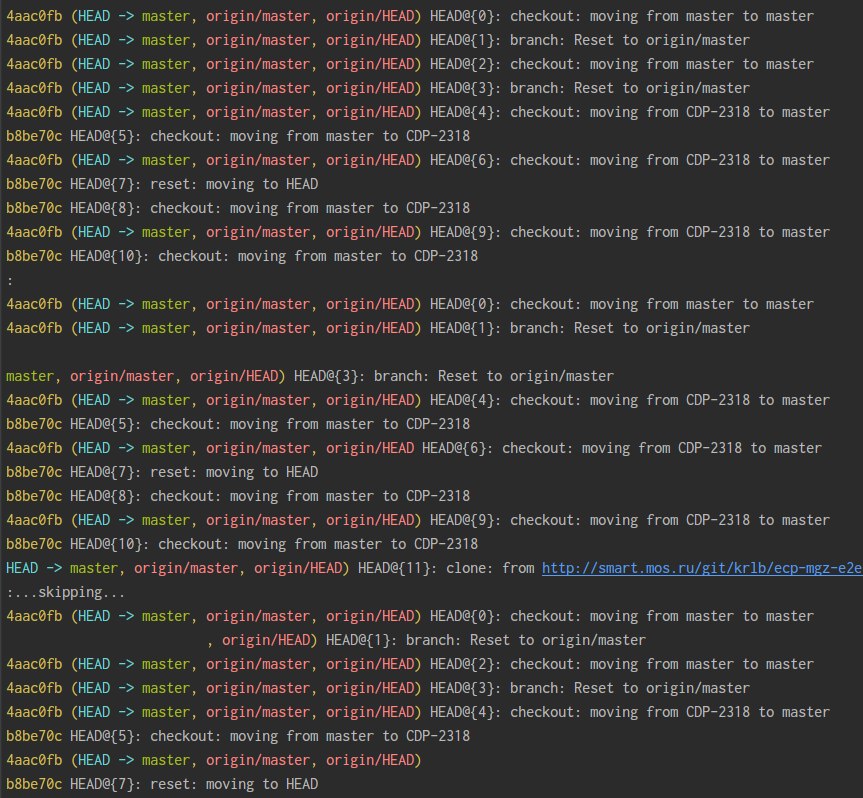The image size is (863, 798).
Task: Select the 'HEAD@{11}: clone: from' text
Action: click(x=446, y=568)
